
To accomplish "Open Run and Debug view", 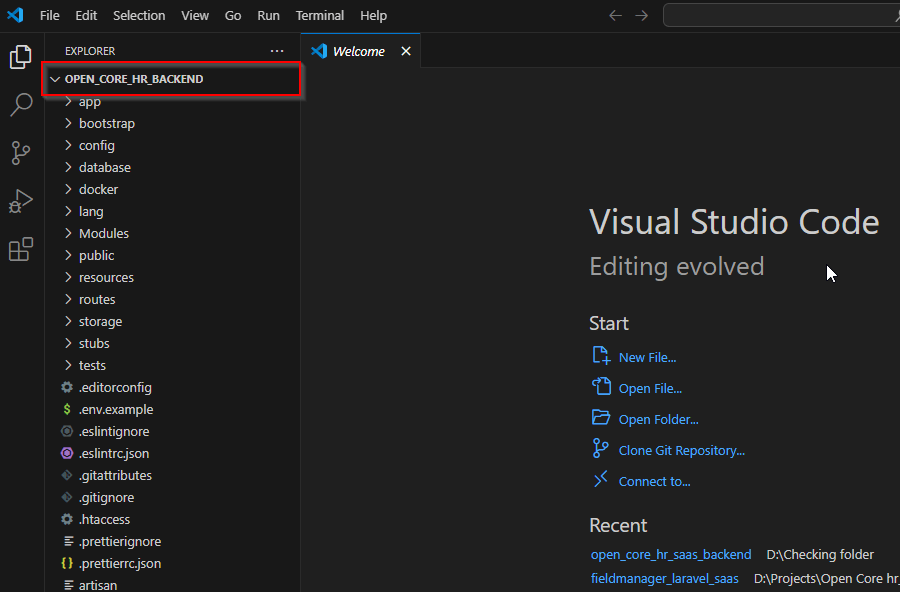I will tap(21, 201).
